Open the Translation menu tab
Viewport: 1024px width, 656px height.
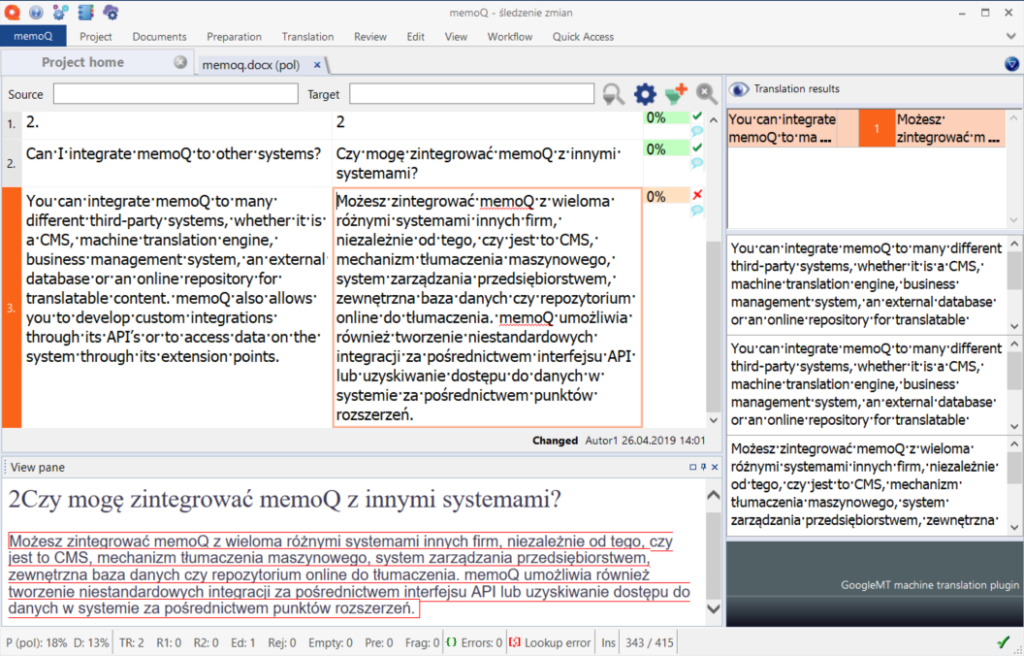click(307, 37)
